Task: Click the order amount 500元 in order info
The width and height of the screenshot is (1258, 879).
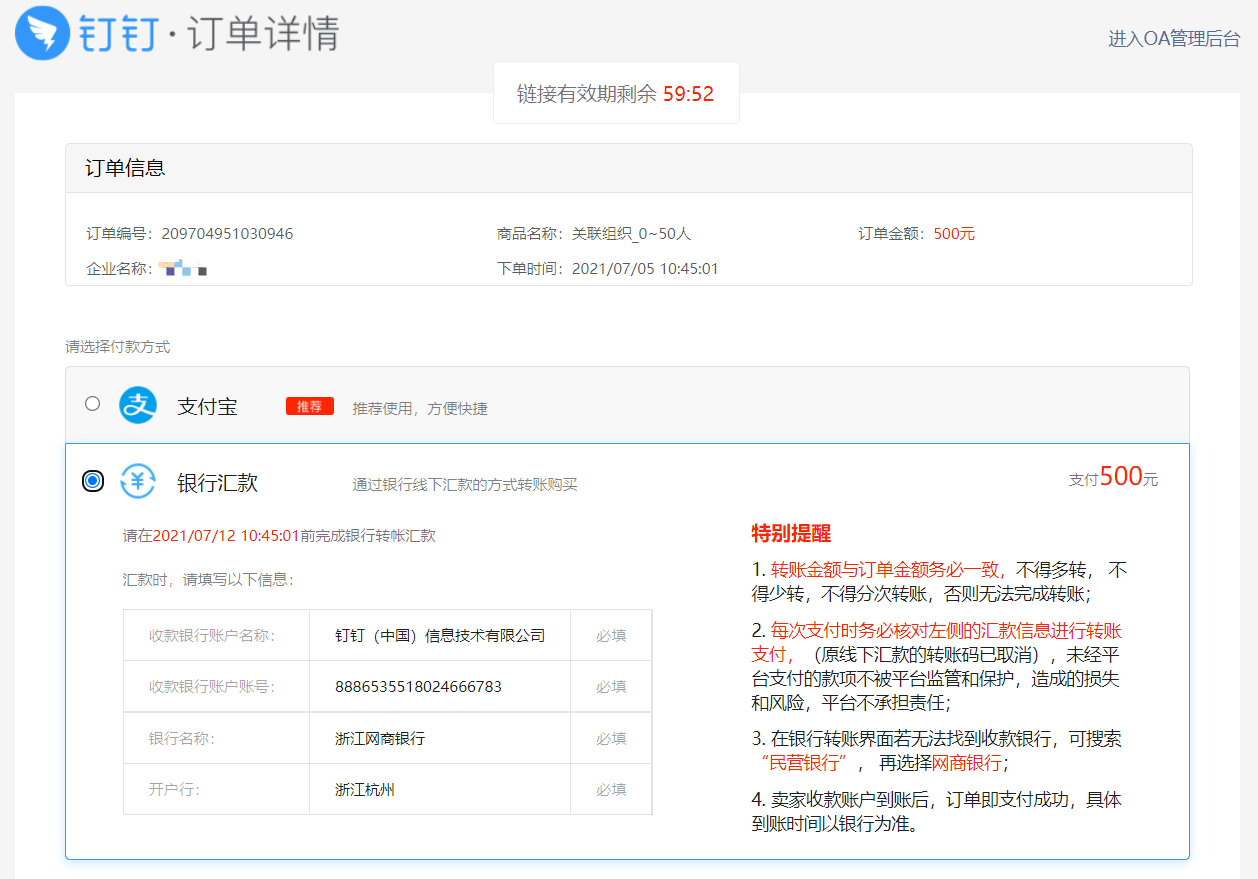Action: coord(954,234)
